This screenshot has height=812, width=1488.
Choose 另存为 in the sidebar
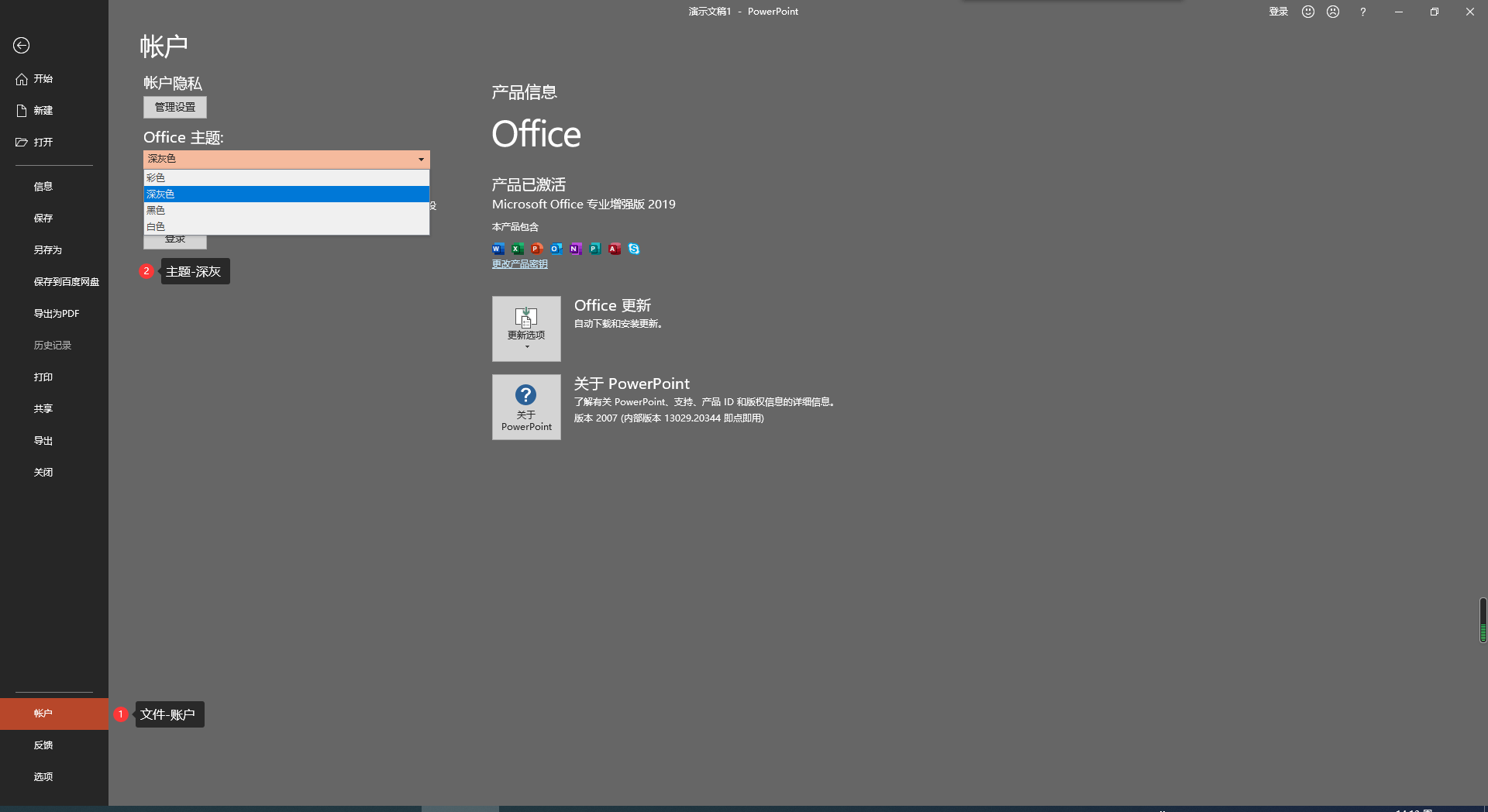click(47, 250)
